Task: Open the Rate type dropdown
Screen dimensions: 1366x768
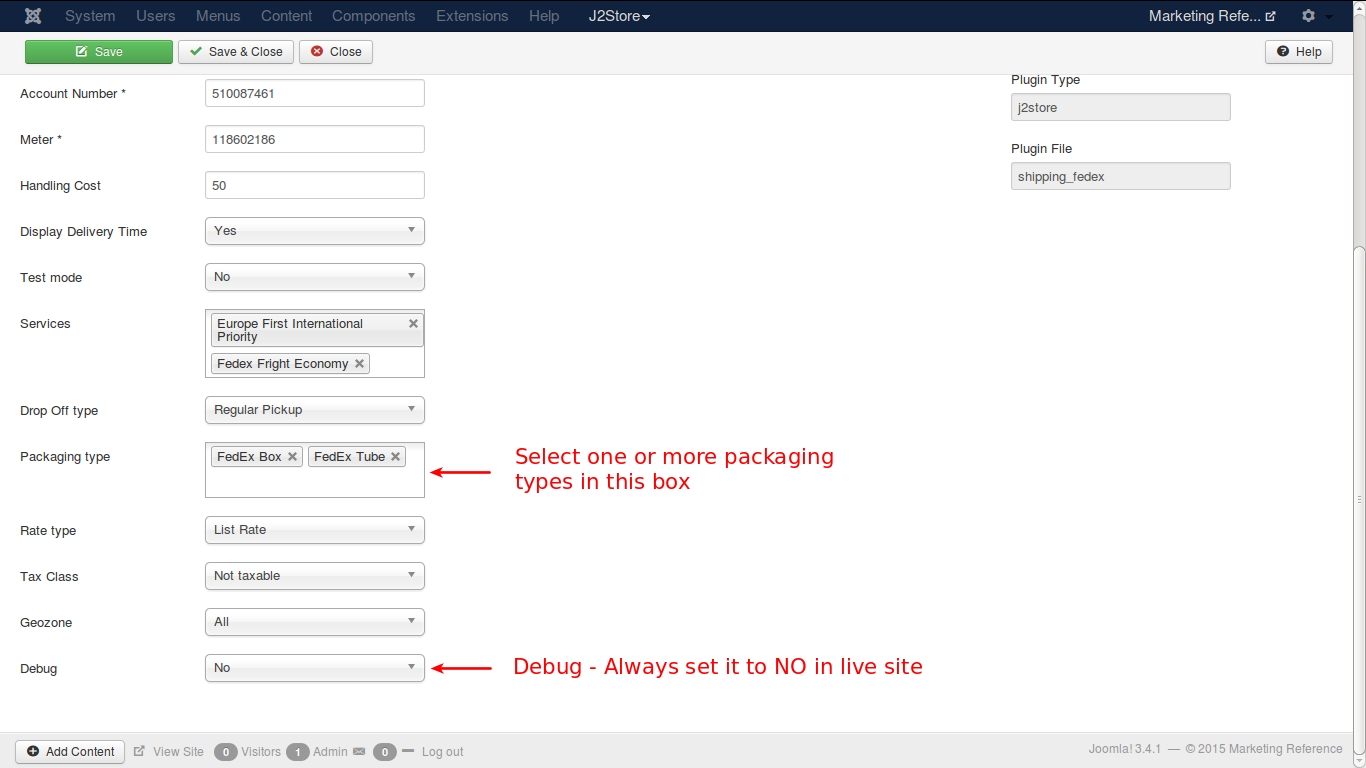Action: [x=314, y=530]
